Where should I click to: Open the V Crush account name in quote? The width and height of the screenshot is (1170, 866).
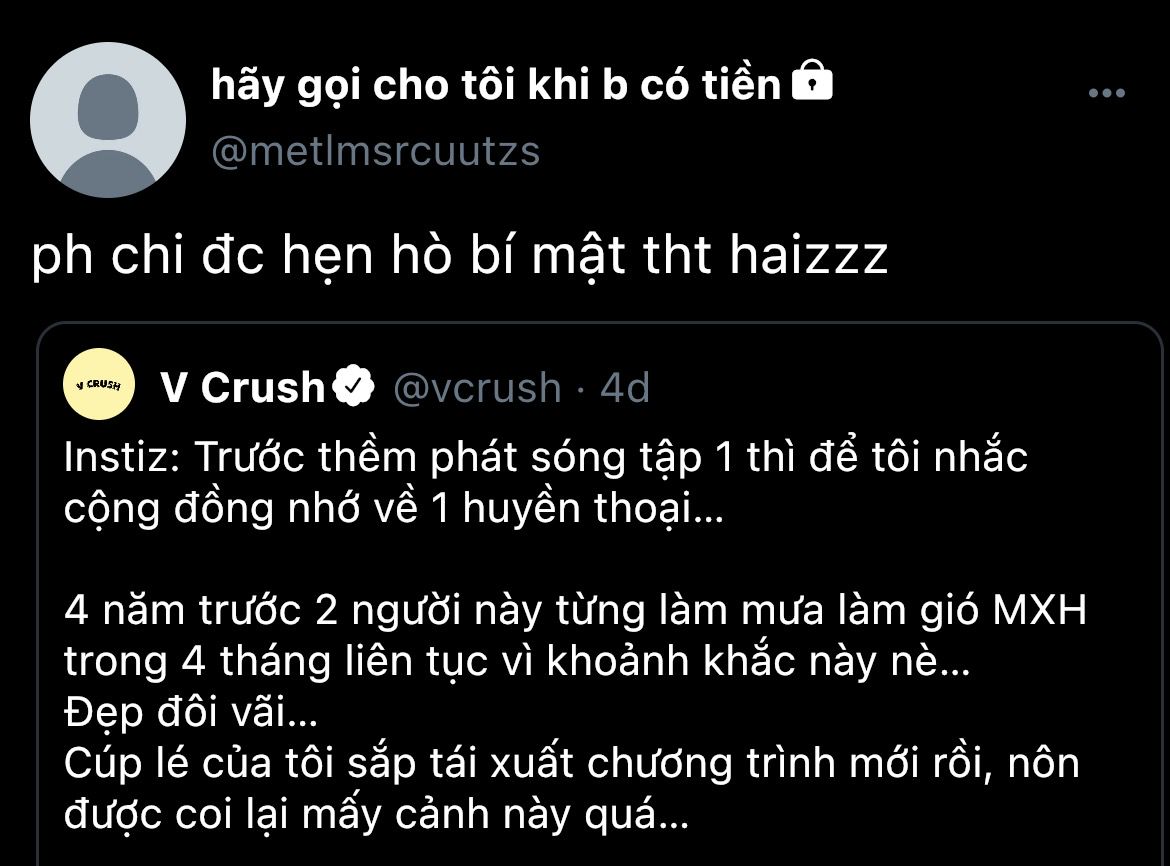(x=242, y=387)
